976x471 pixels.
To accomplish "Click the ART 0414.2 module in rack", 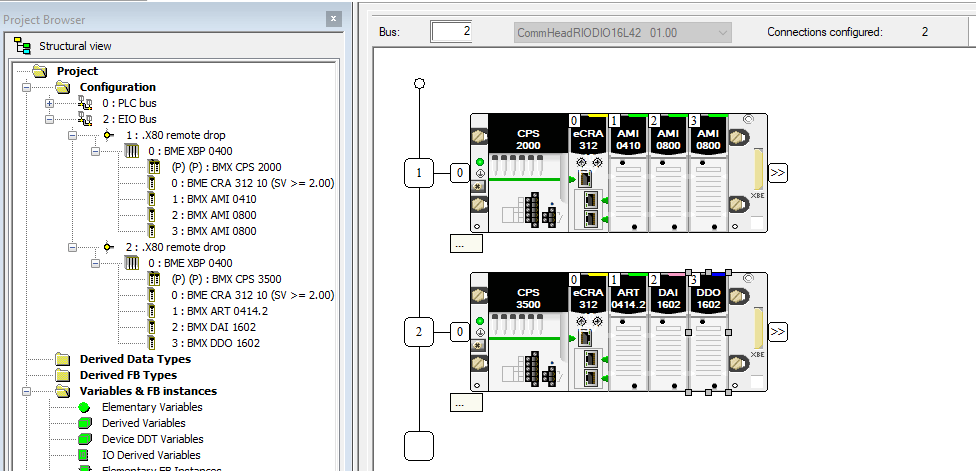I will 628,332.
